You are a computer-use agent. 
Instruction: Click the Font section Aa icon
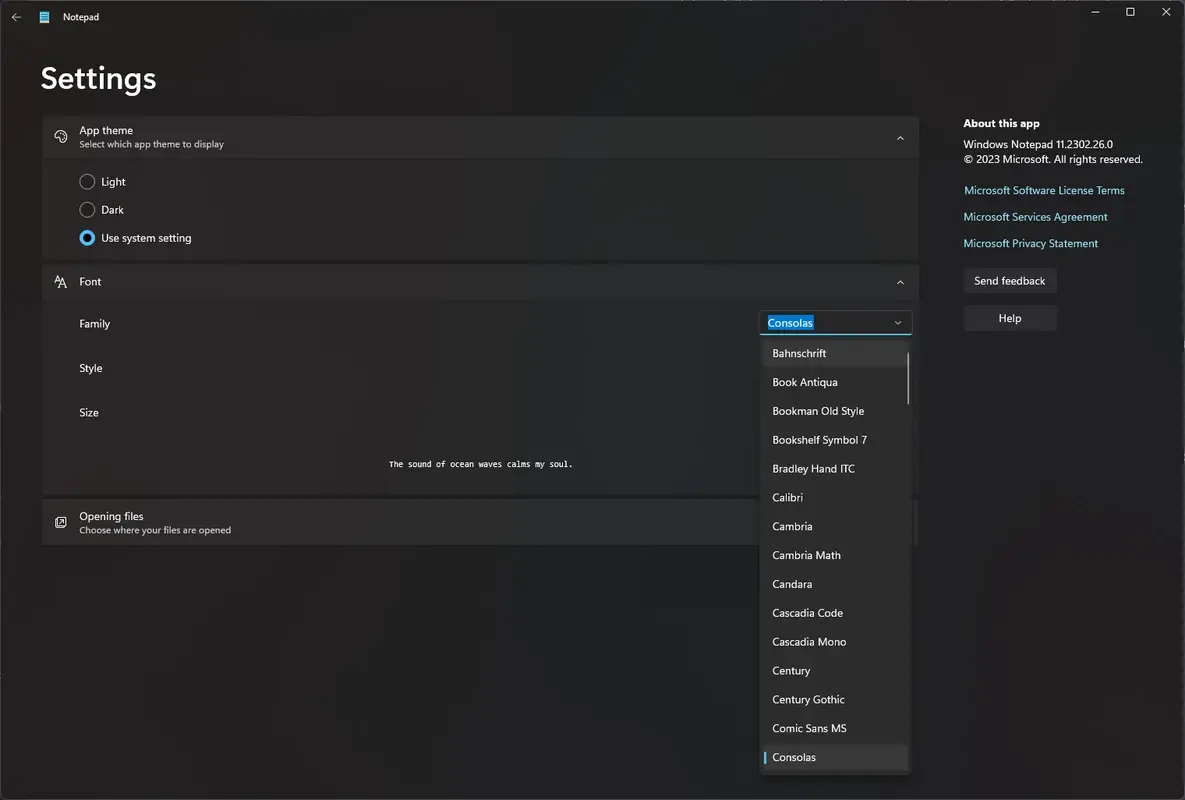[x=61, y=281]
